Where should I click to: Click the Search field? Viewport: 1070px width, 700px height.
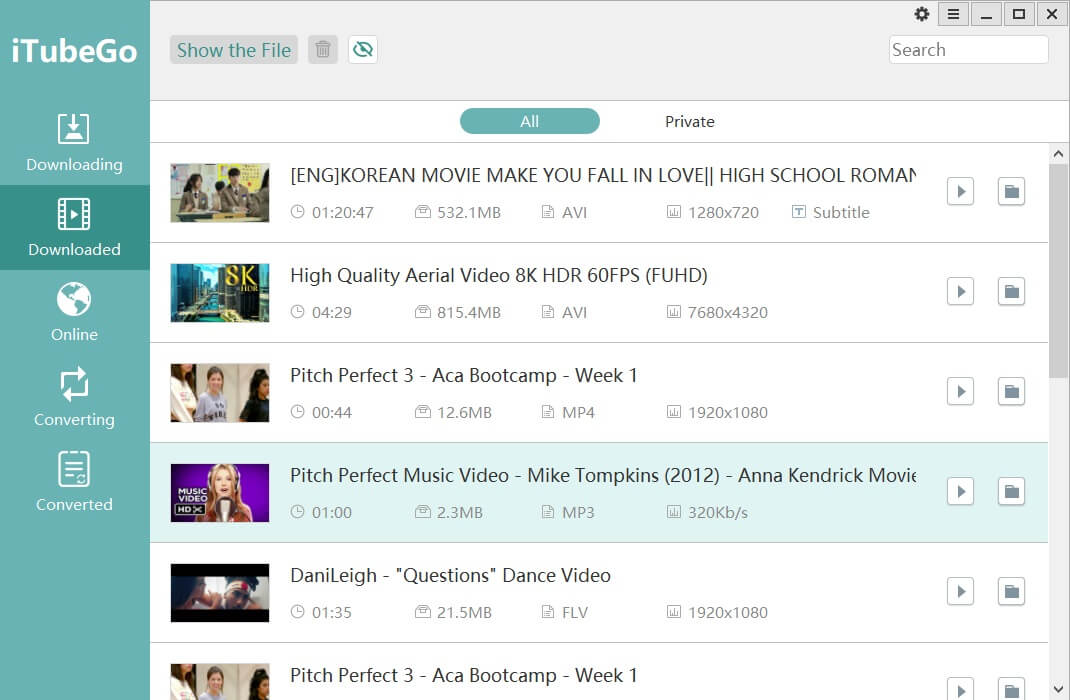(968, 50)
